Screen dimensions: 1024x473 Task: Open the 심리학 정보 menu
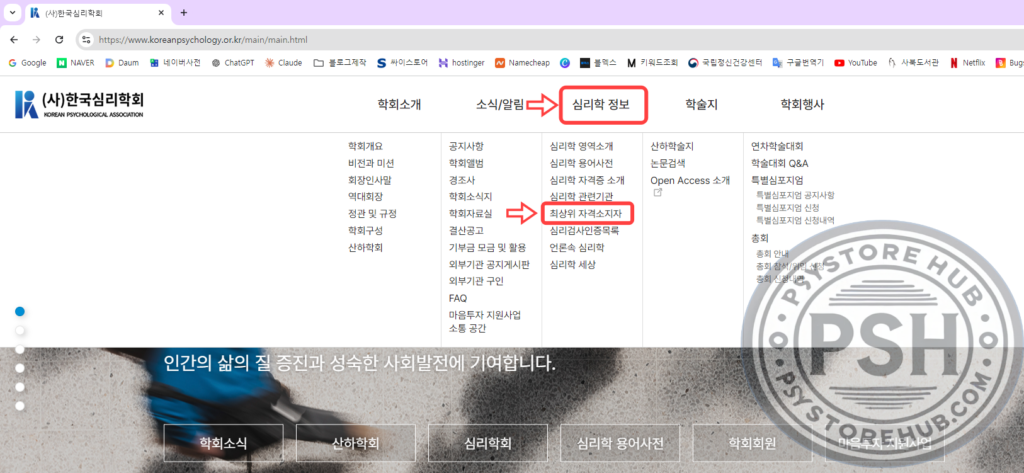(600, 104)
